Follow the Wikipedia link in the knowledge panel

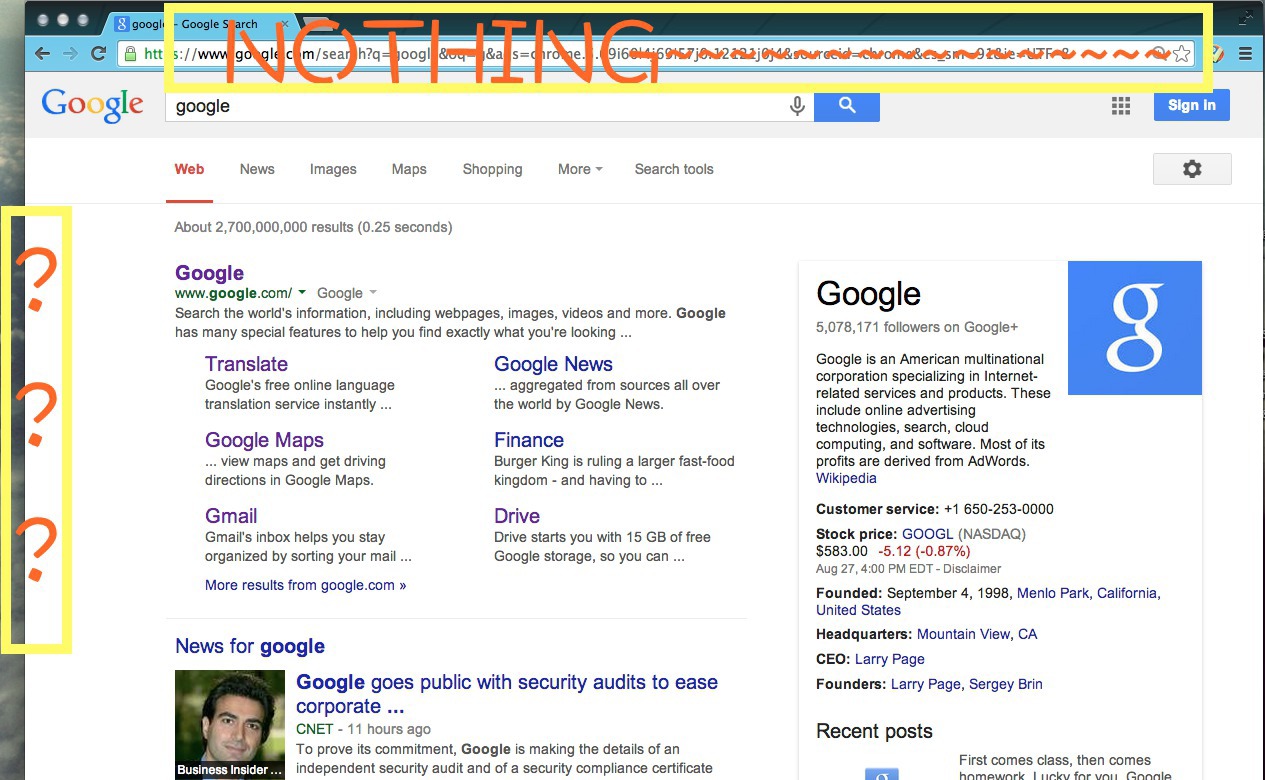(x=846, y=478)
